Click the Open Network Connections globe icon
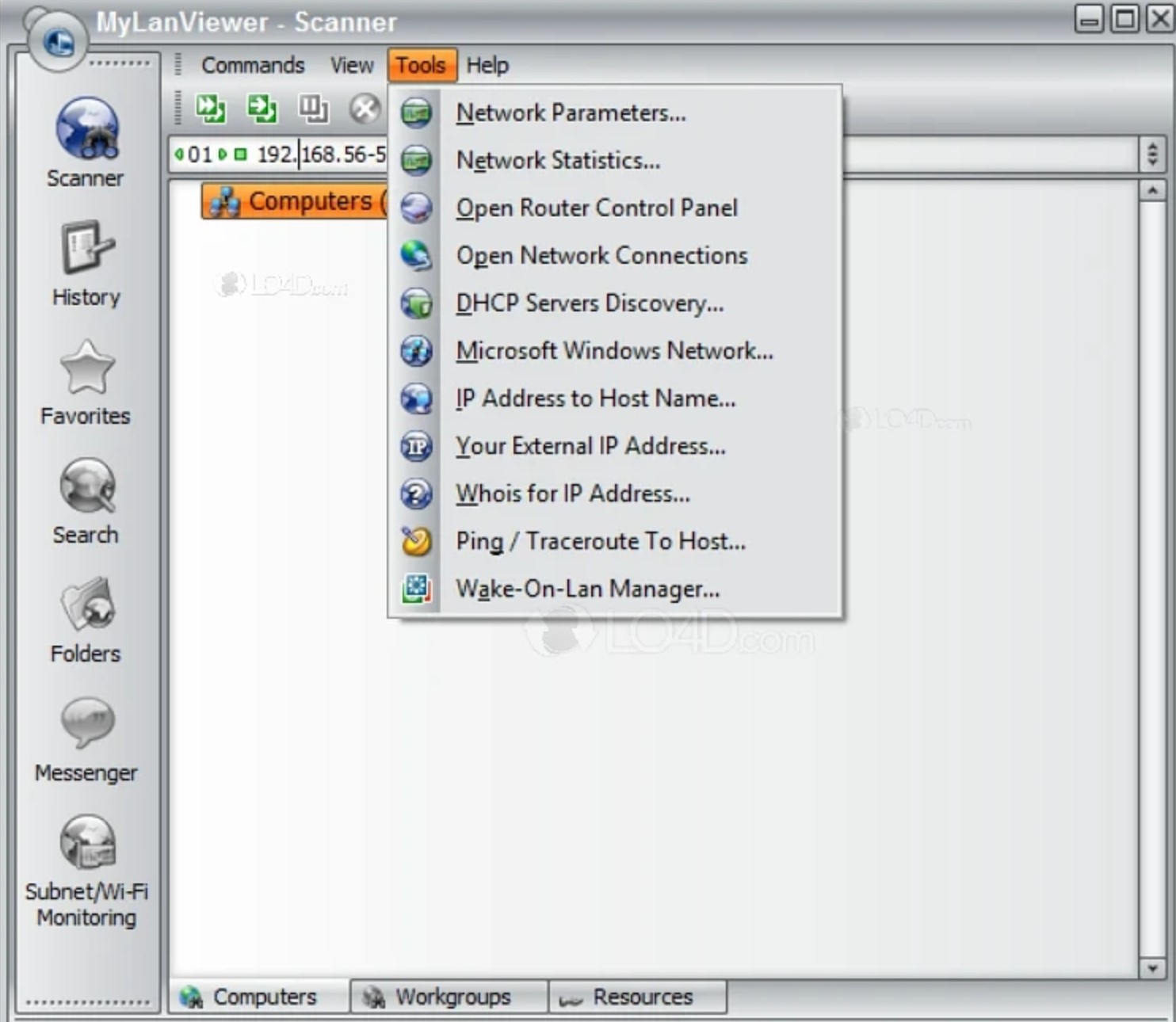 point(416,256)
